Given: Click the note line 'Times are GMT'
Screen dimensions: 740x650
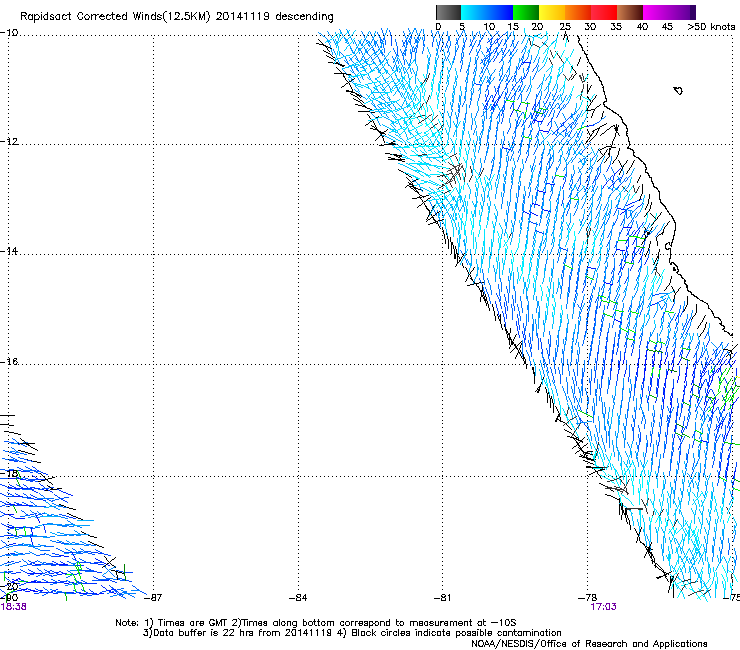Looking at the screenshot, I should click(193, 623).
